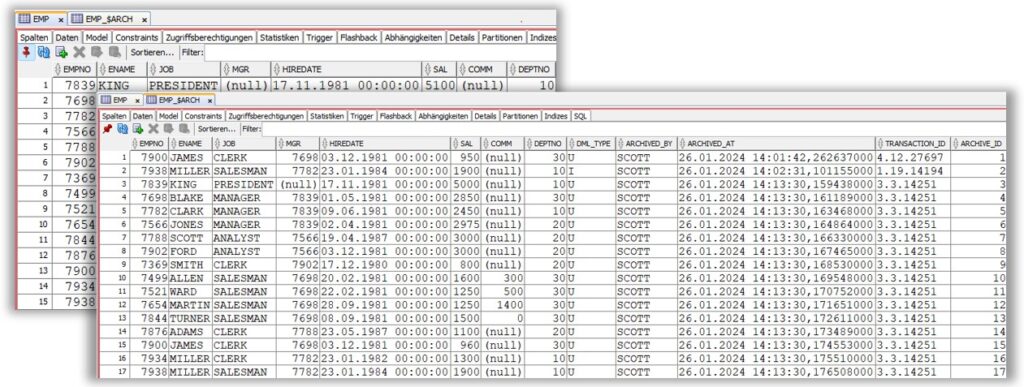Image resolution: width=1024 pixels, height=387 pixels.
Task: Close the EMP tab in the back window
Action: (61, 20)
